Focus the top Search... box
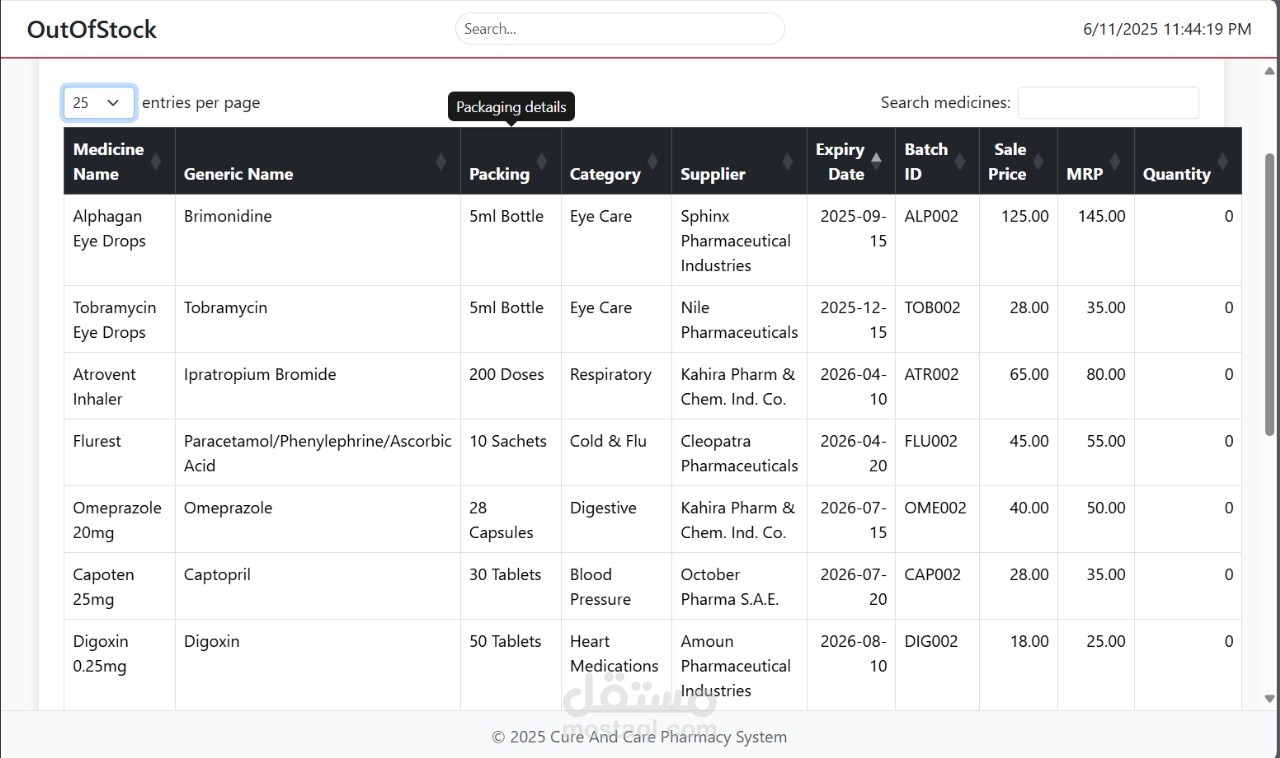 pos(620,29)
